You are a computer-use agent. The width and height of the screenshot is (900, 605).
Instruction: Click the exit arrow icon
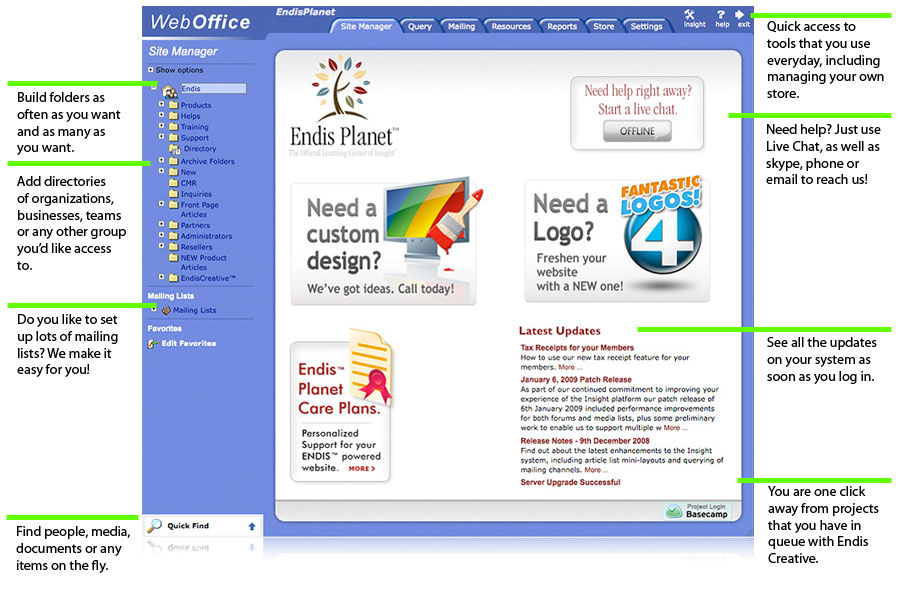coord(739,14)
